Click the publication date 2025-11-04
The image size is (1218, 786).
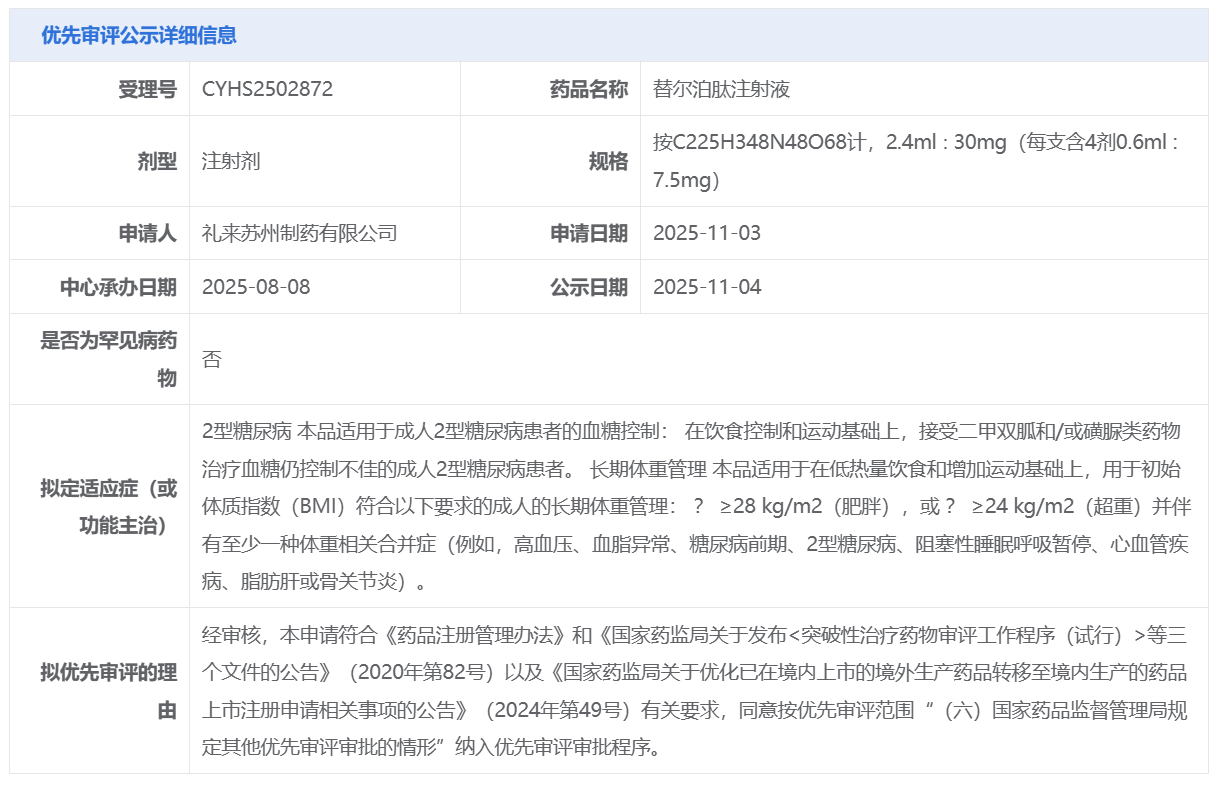[x=707, y=287]
